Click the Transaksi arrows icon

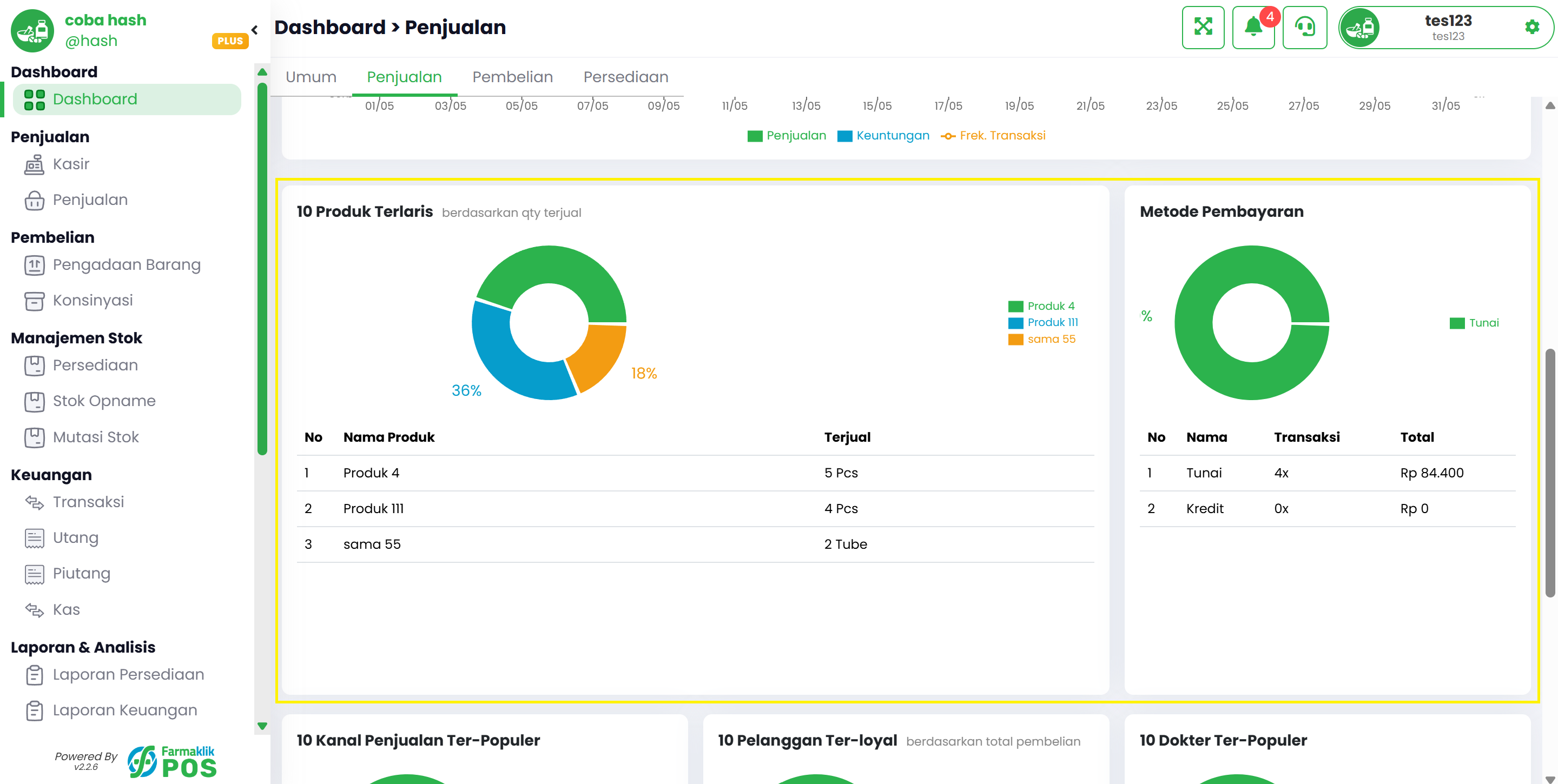(34, 502)
